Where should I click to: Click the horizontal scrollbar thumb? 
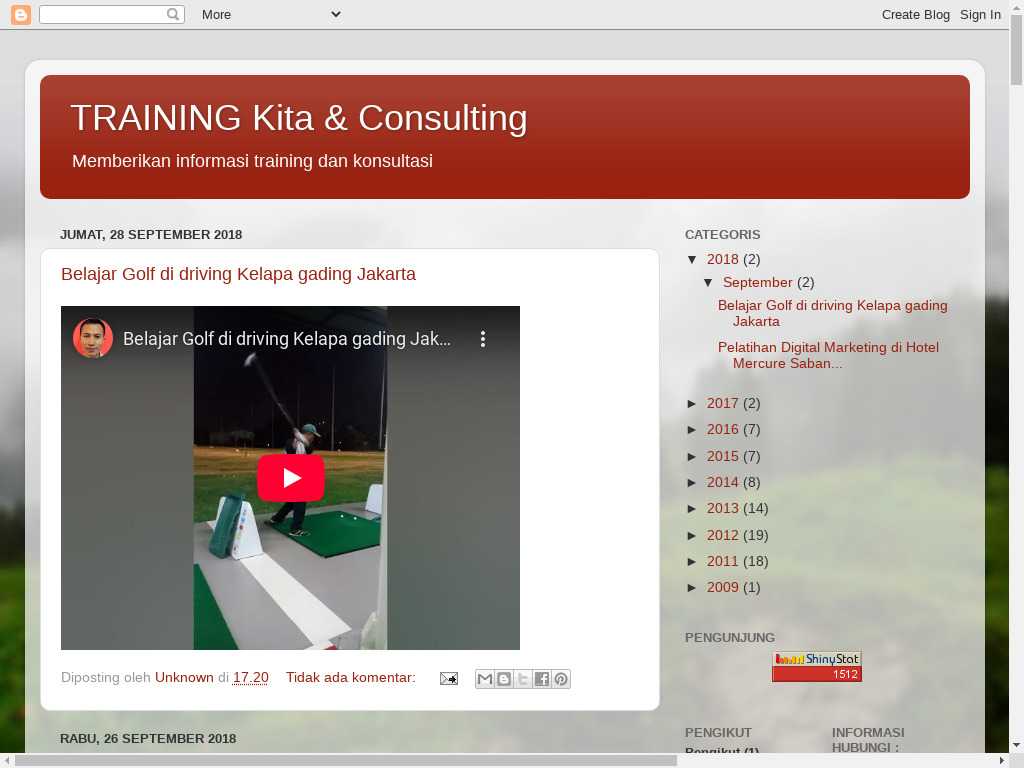(x=346, y=761)
